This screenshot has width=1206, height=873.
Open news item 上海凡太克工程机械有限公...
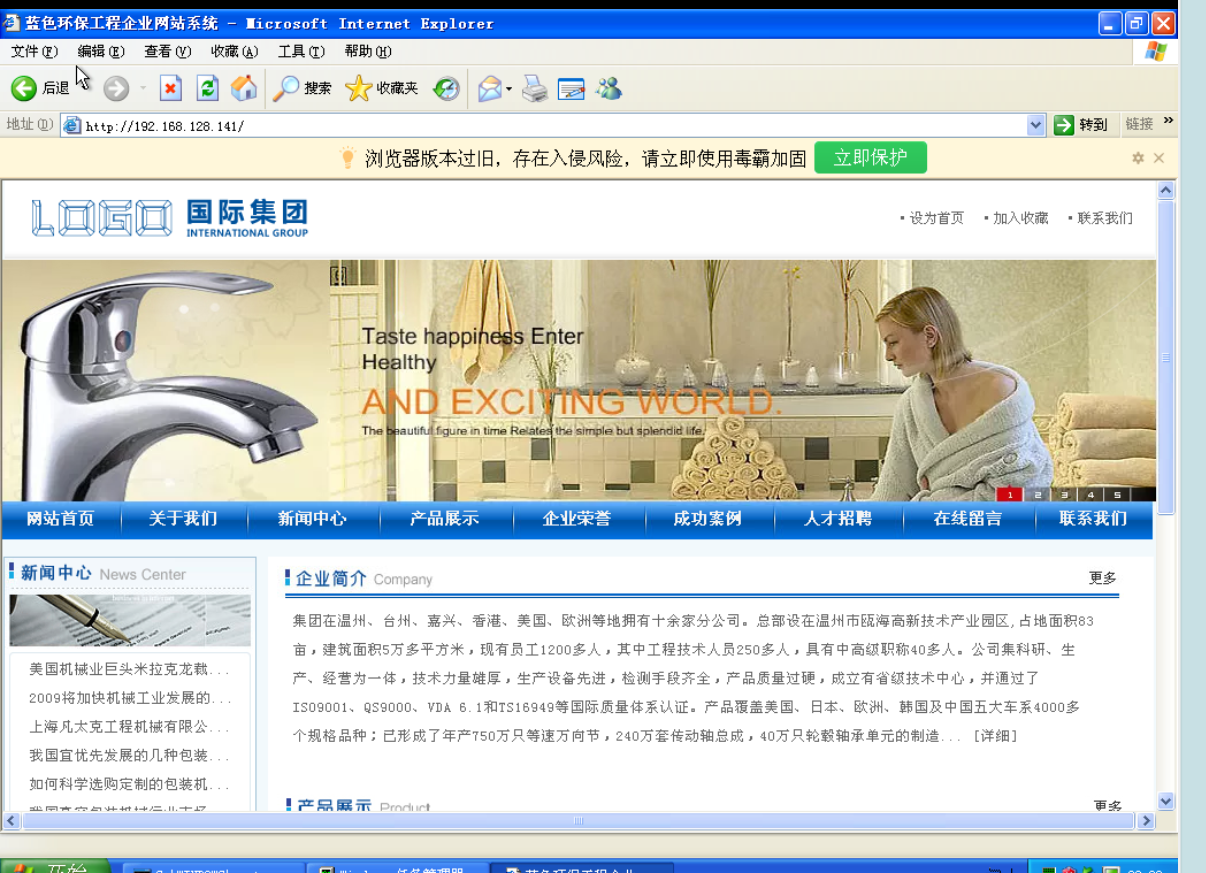pyautogui.click(x=129, y=727)
